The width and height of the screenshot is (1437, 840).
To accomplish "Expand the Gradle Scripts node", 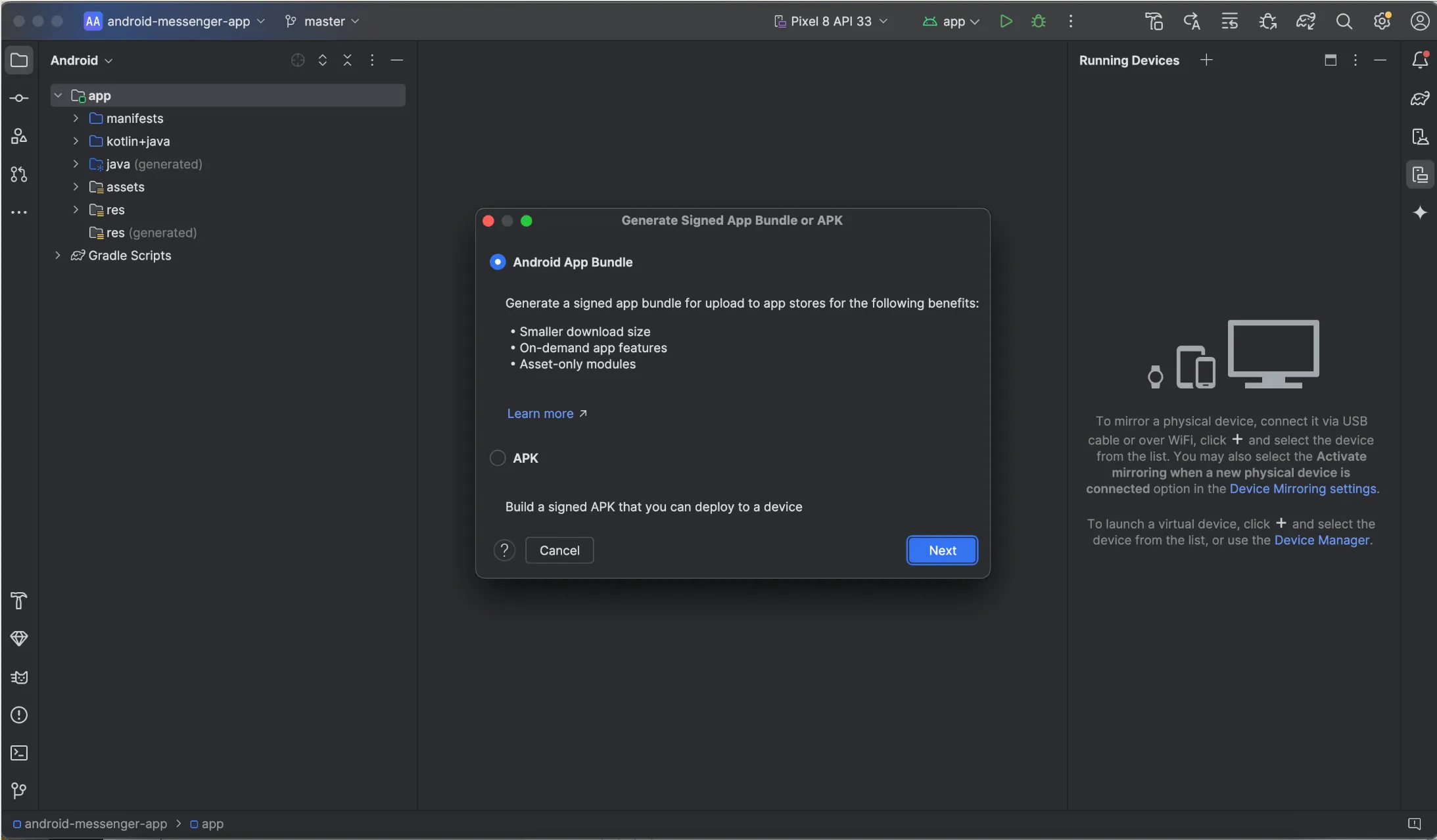I will click(x=58, y=255).
